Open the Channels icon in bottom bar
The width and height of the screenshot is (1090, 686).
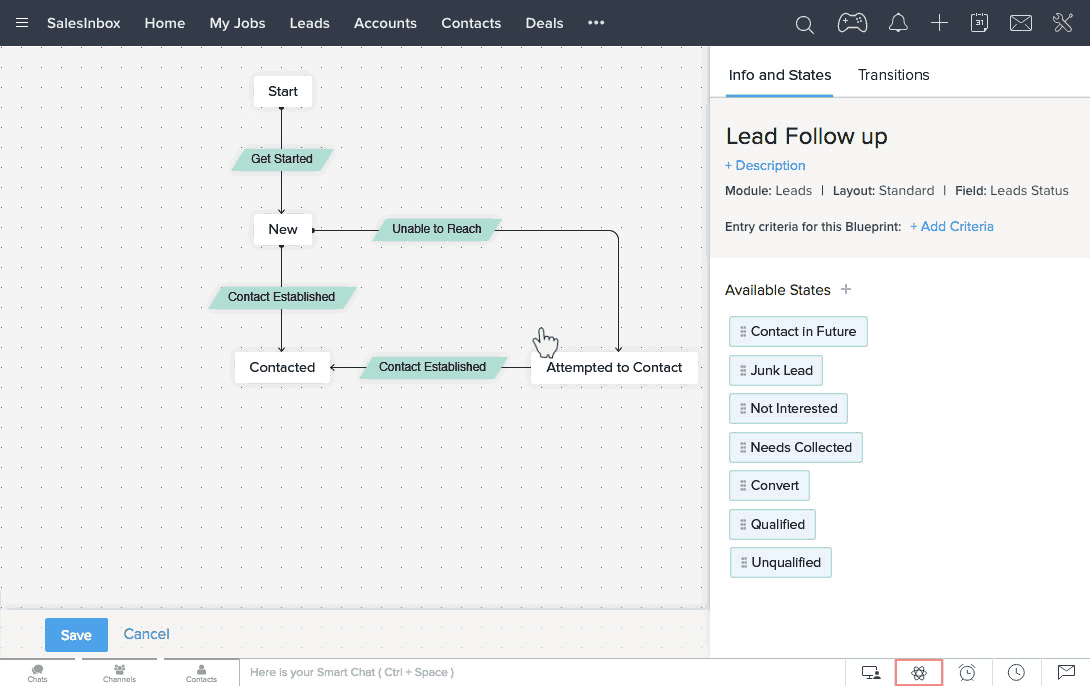pos(119,672)
